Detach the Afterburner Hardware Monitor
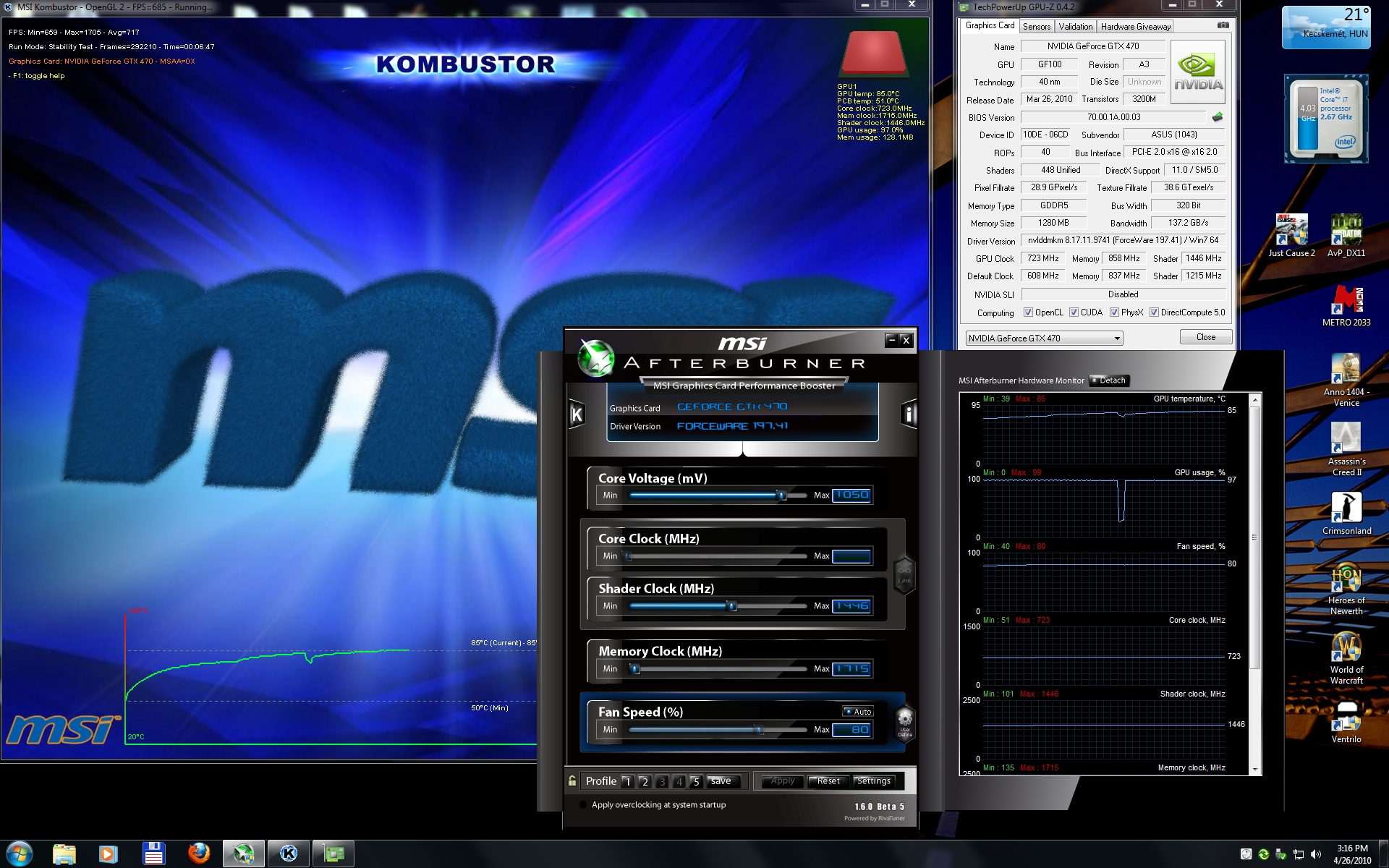 (x=1109, y=380)
